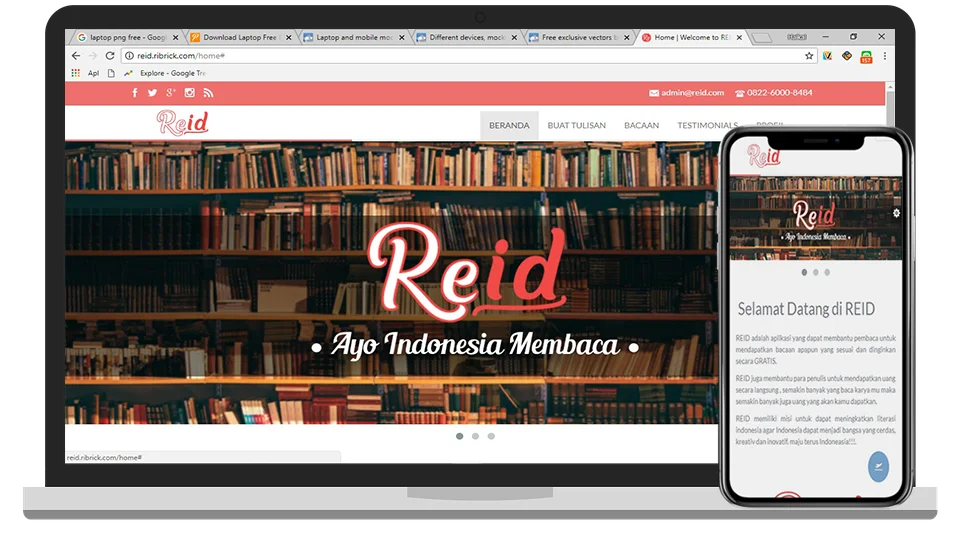Open the RSS feed icon

point(208,93)
